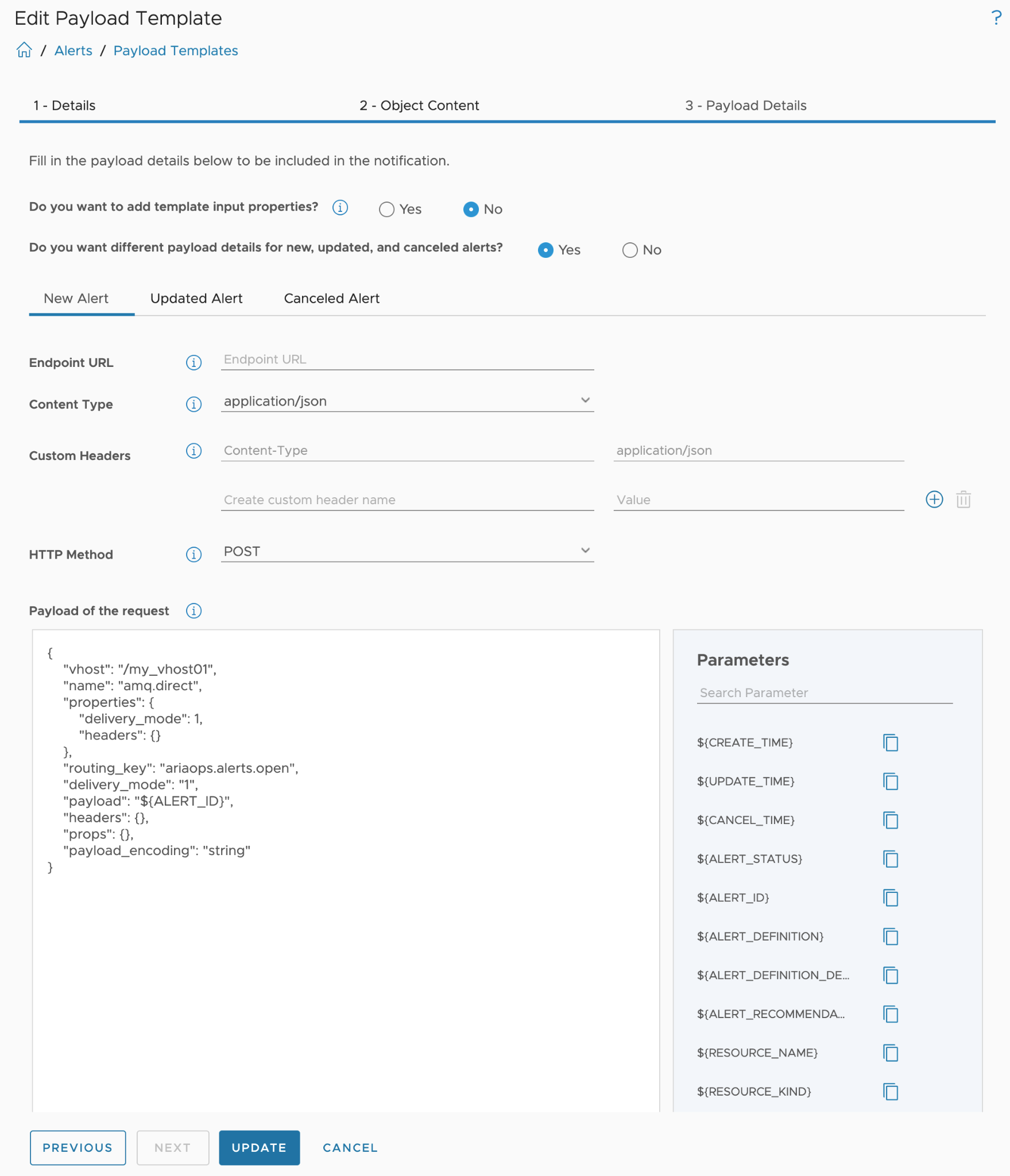Focus the Endpoint URL input field
Image resolution: width=1010 pixels, height=1176 pixels.
pyautogui.click(x=407, y=359)
